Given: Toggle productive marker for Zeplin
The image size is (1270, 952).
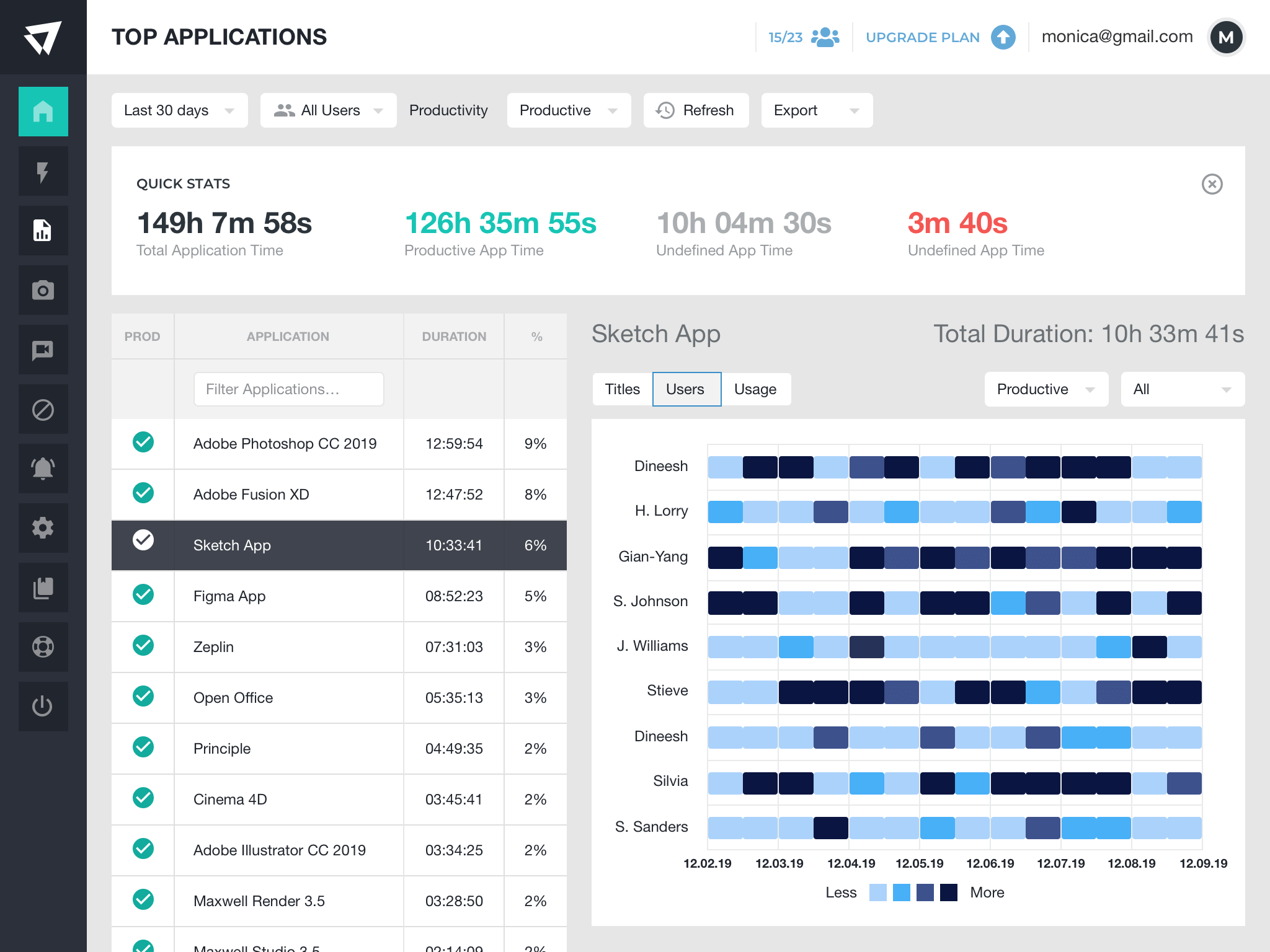Looking at the screenshot, I should [x=143, y=646].
